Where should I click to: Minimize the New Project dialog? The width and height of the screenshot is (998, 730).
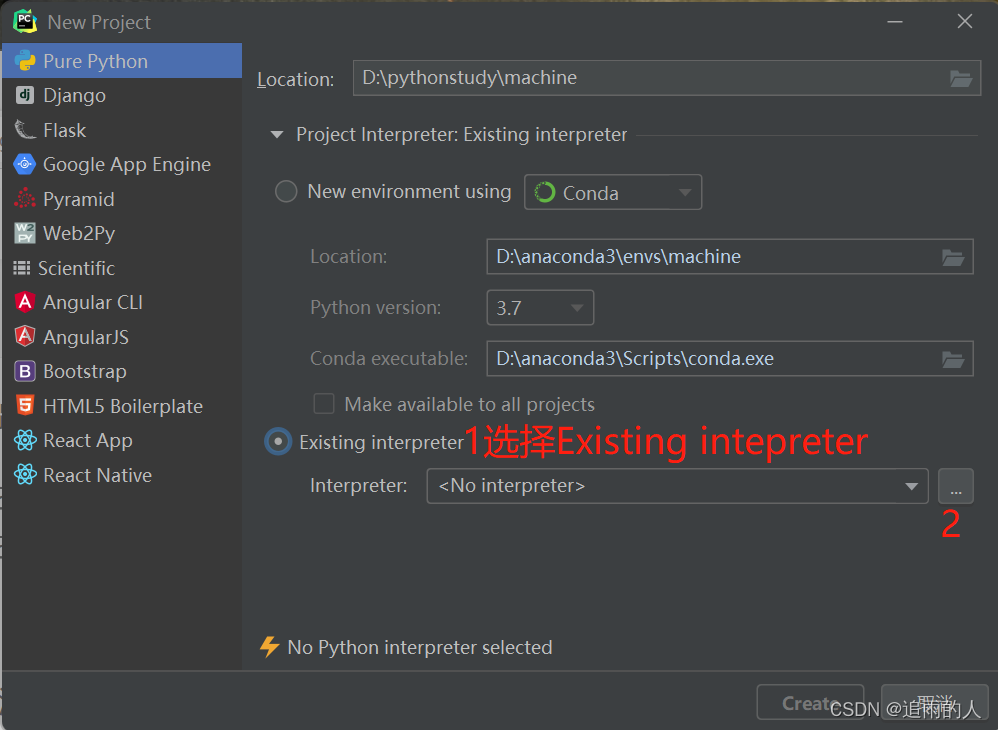pos(895,22)
